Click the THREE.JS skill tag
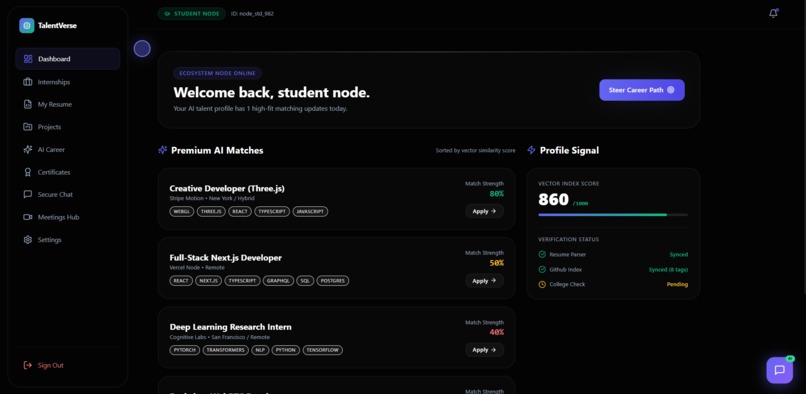 click(x=211, y=211)
